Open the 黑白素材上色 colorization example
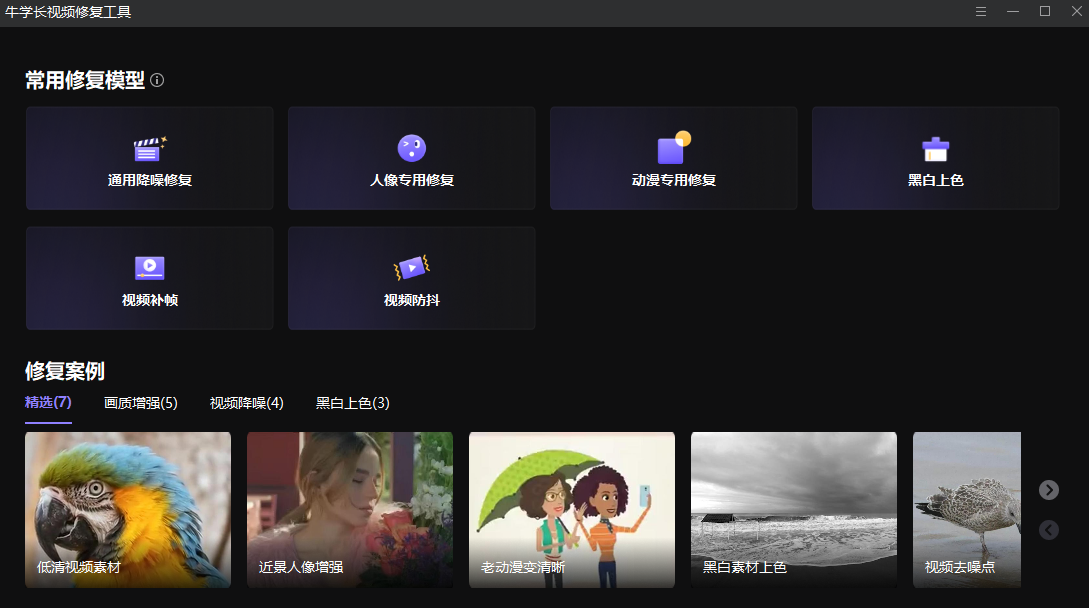 tap(793, 510)
